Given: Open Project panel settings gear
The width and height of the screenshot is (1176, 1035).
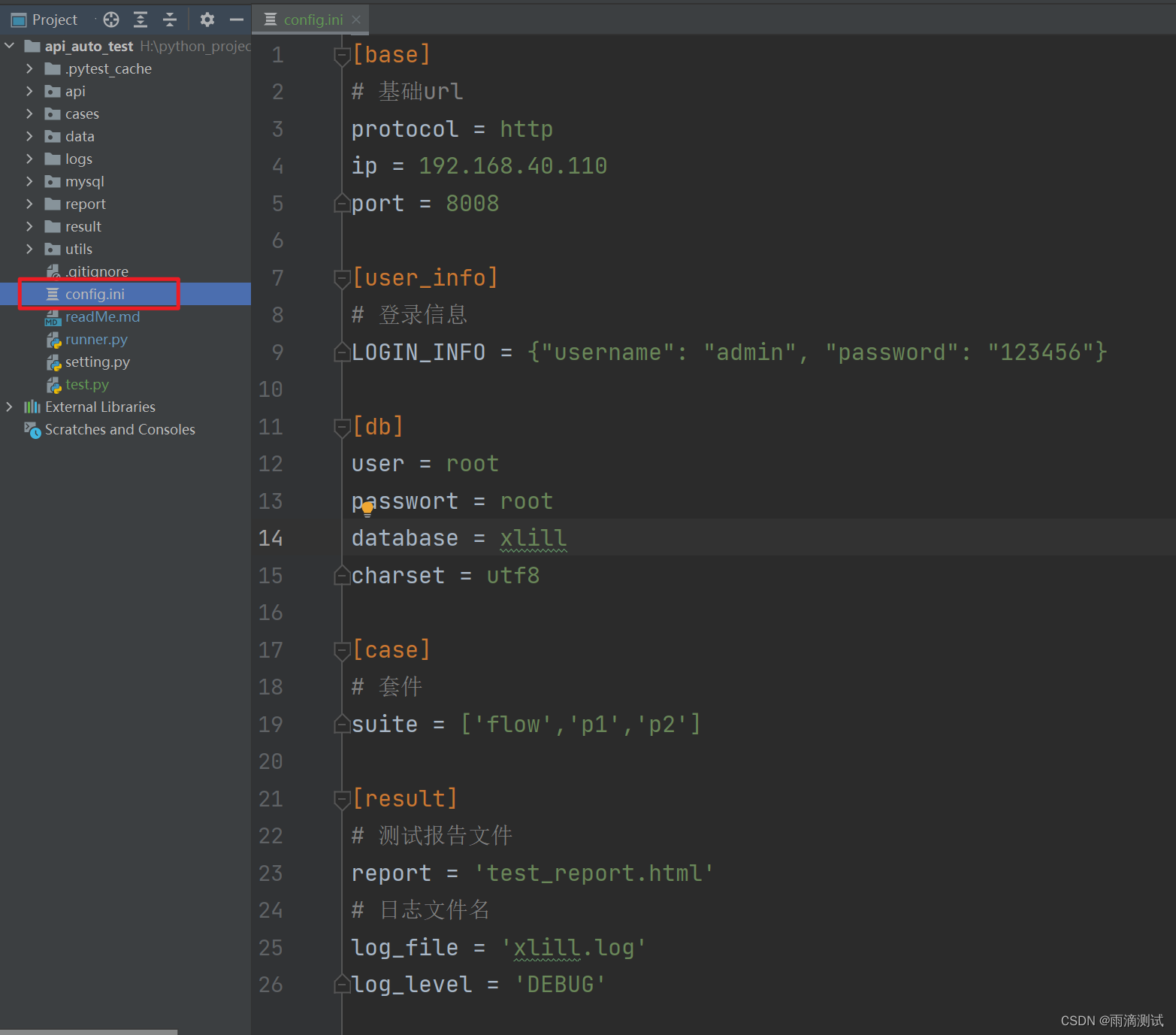Looking at the screenshot, I should 207,20.
